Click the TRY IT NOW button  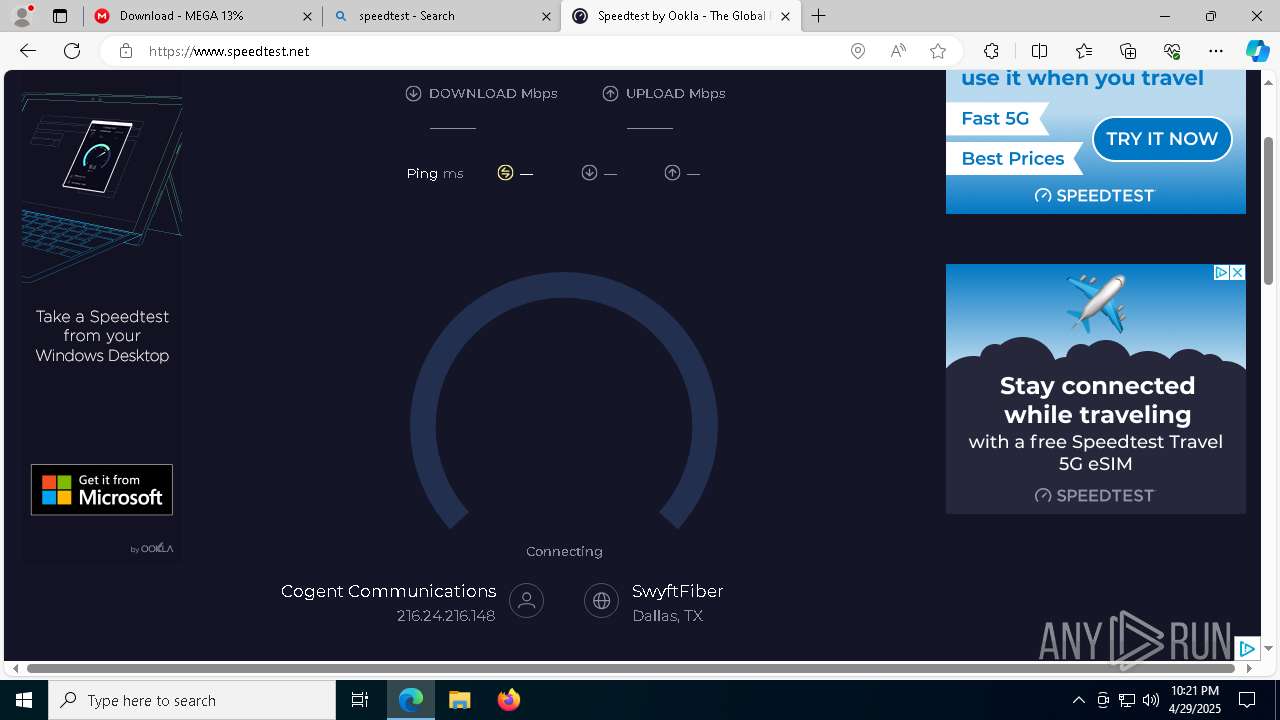pyautogui.click(x=1162, y=139)
